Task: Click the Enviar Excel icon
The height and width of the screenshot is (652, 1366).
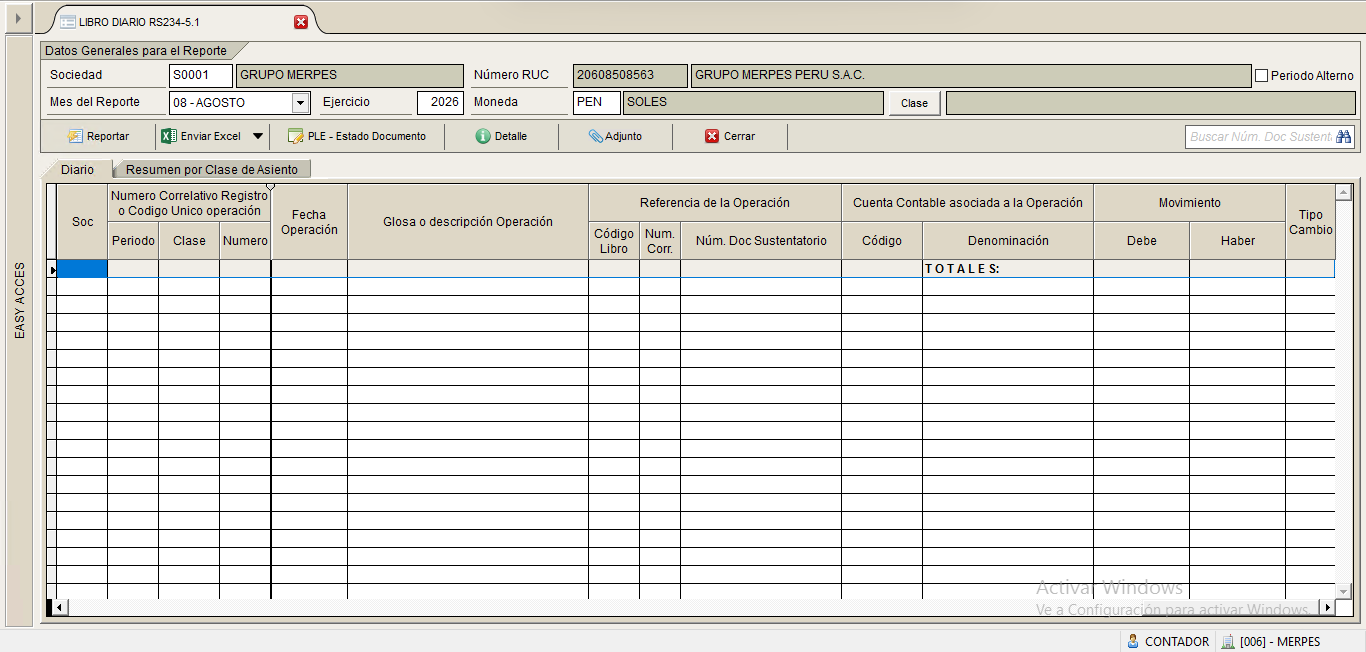Action: click(x=169, y=136)
